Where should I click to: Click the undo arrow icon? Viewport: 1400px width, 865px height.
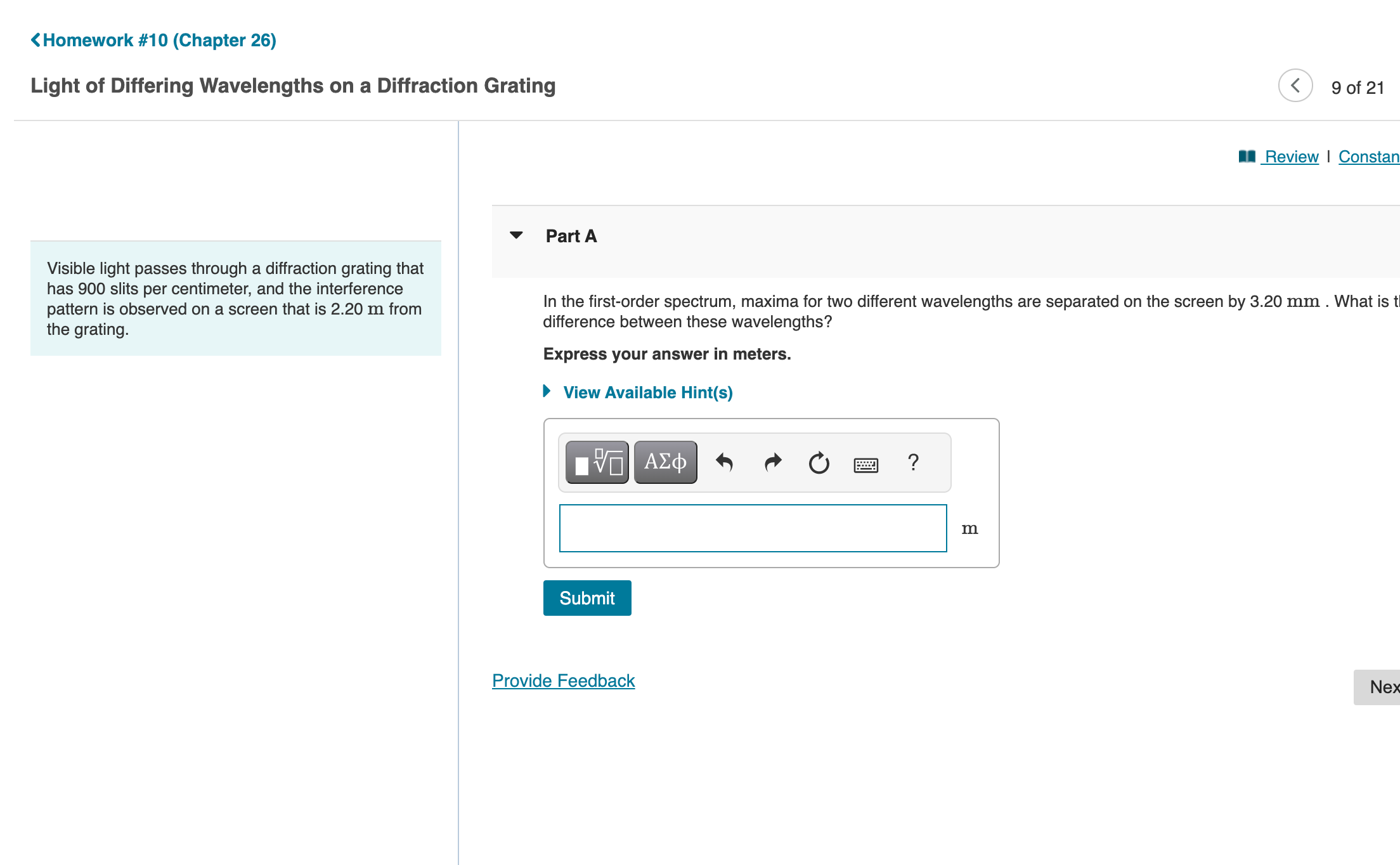(x=724, y=462)
